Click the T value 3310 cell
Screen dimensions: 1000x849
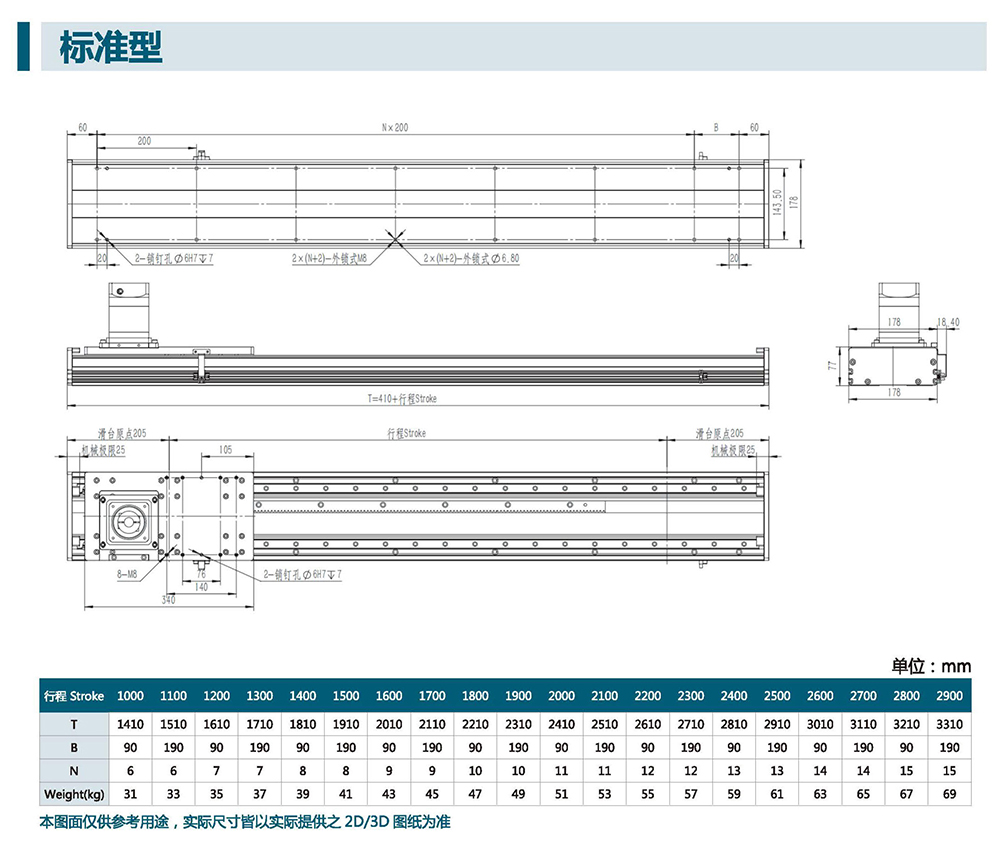click(949, 725)
